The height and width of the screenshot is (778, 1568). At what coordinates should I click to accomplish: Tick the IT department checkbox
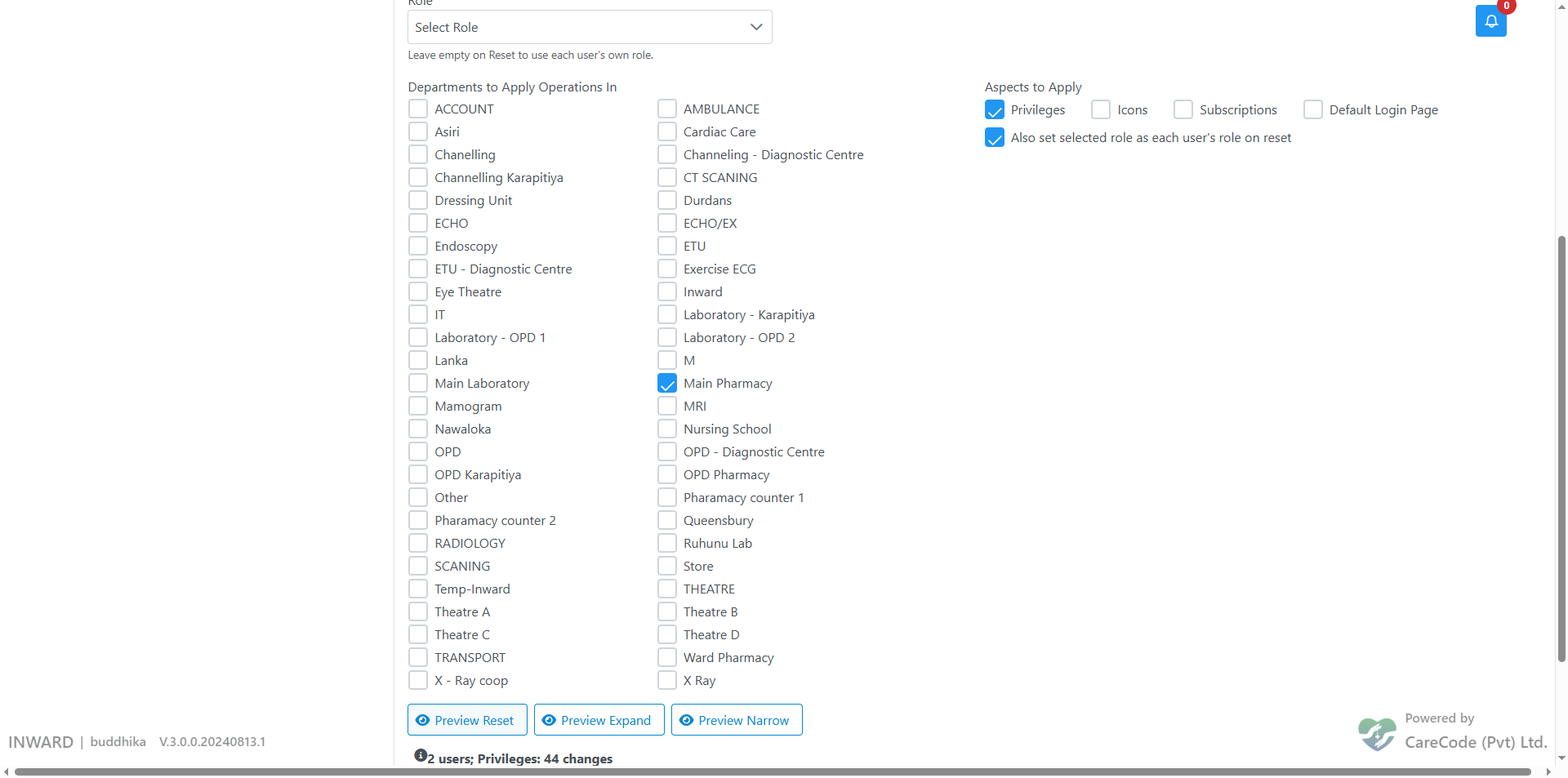417,314
